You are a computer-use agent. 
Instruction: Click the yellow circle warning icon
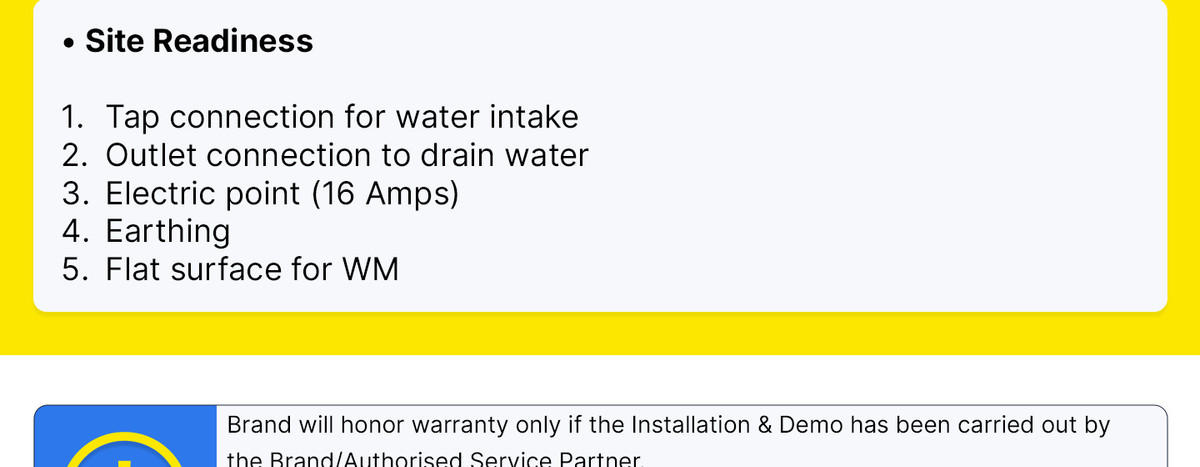[x=125, y=455]
